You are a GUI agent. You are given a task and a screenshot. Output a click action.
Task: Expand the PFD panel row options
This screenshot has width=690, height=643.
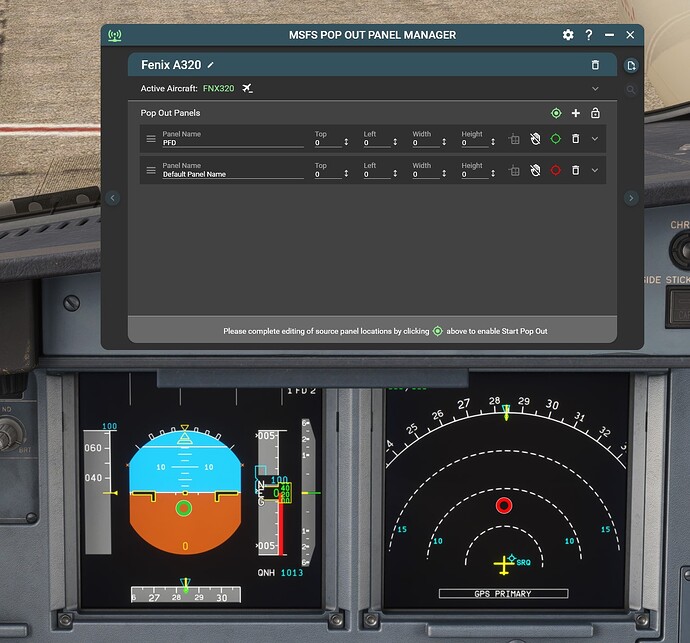pyautogui.click(x=595, y=139)
